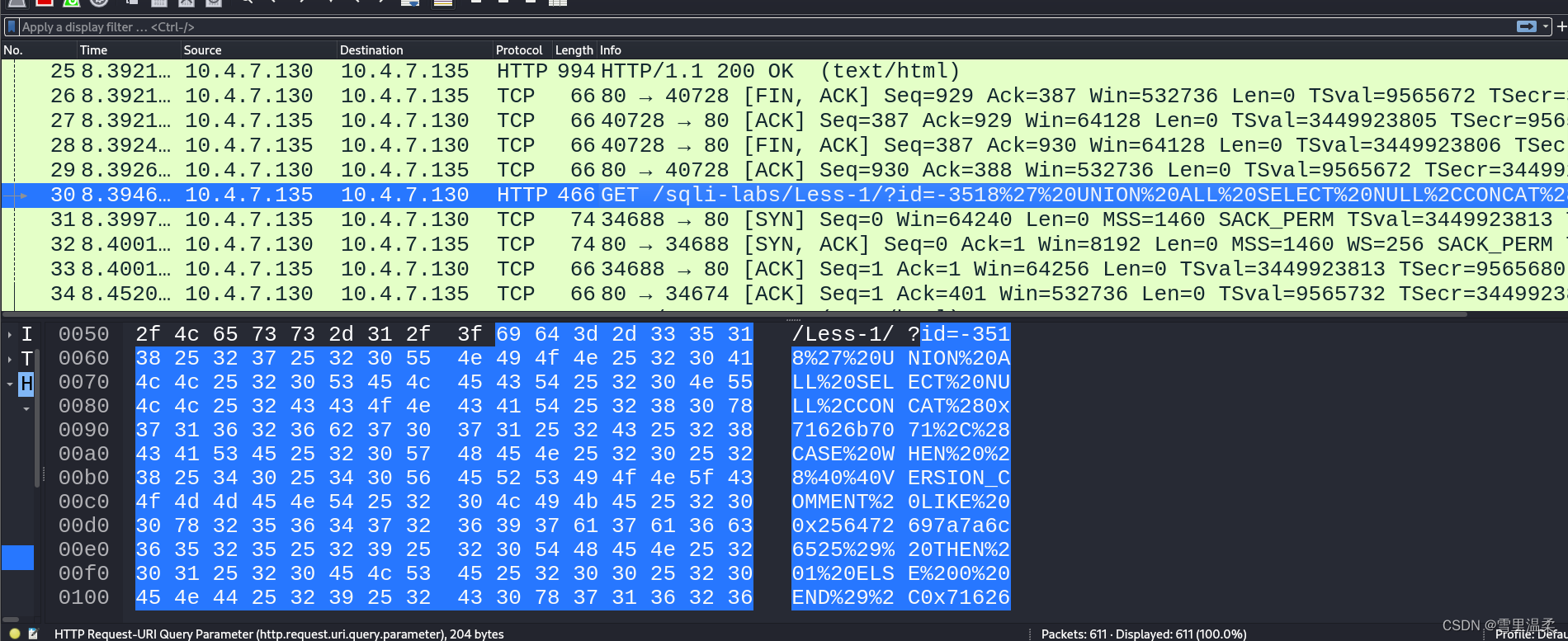The image size is (1568, 641).
Task: Open capture file properties icon in status bar
Action: (x=34, y=634)
